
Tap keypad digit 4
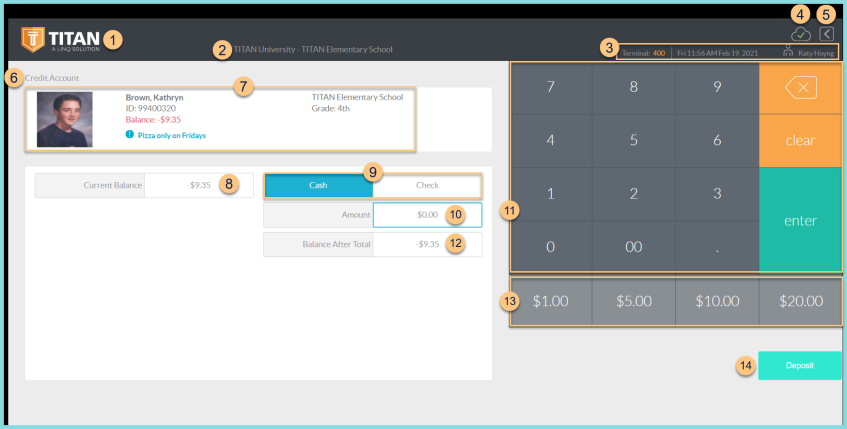coord(550,140)
